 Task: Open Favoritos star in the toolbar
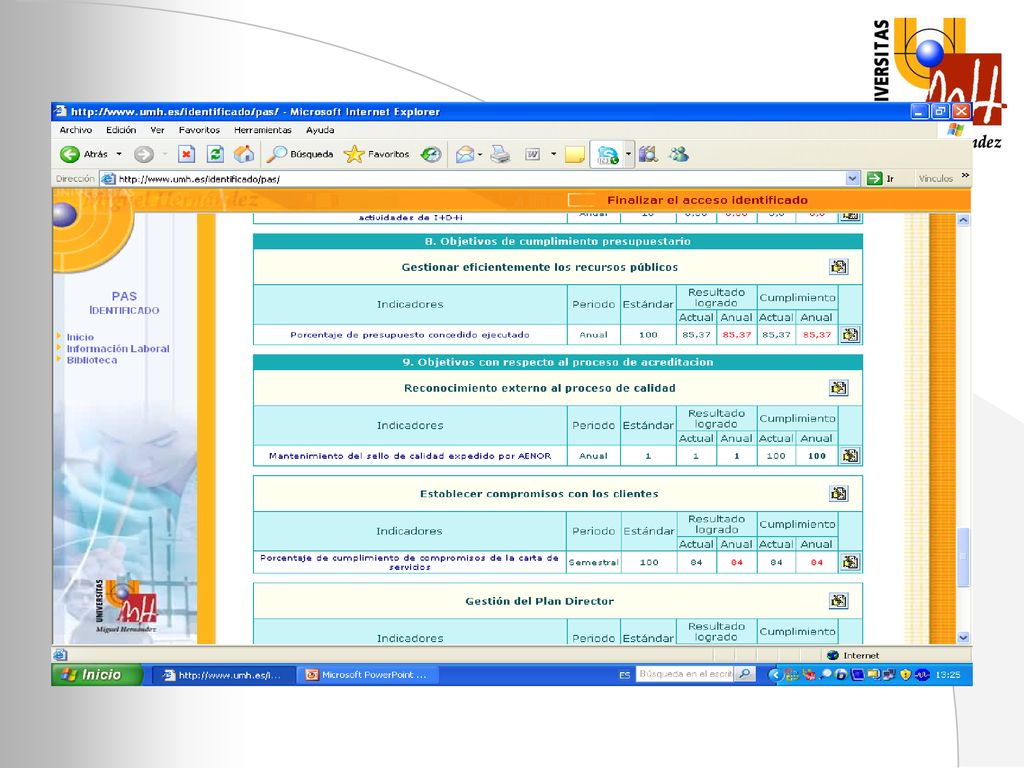(x=377, y=154)
